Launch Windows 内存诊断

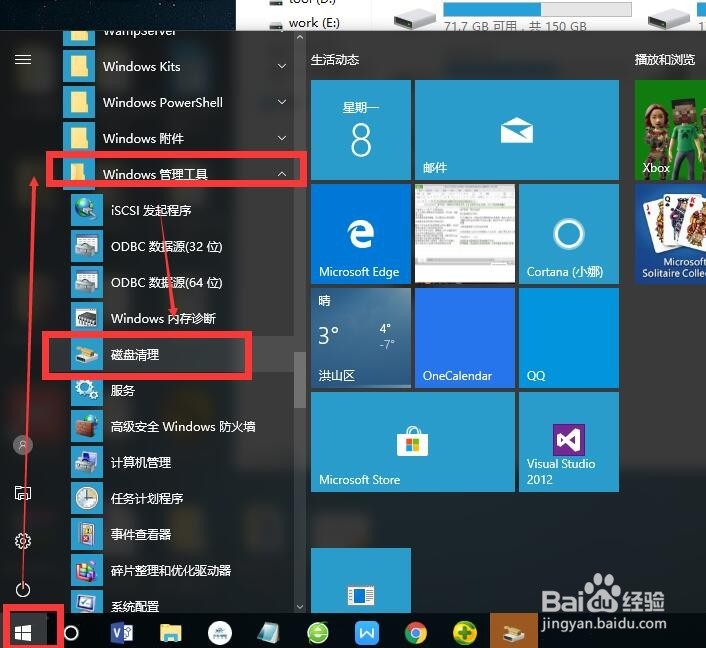tap(180, 318)
